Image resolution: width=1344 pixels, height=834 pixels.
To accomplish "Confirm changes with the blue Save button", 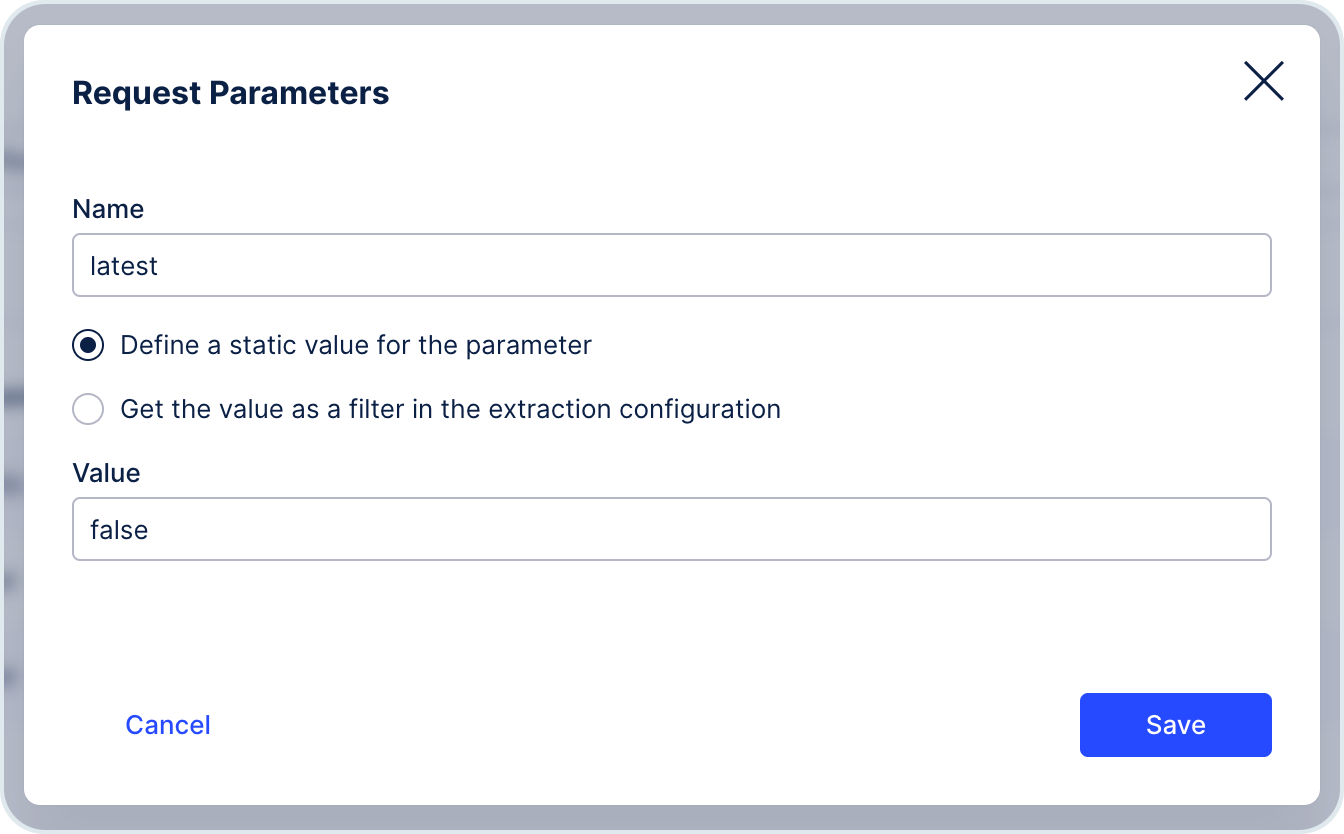I will [1176, 725].
